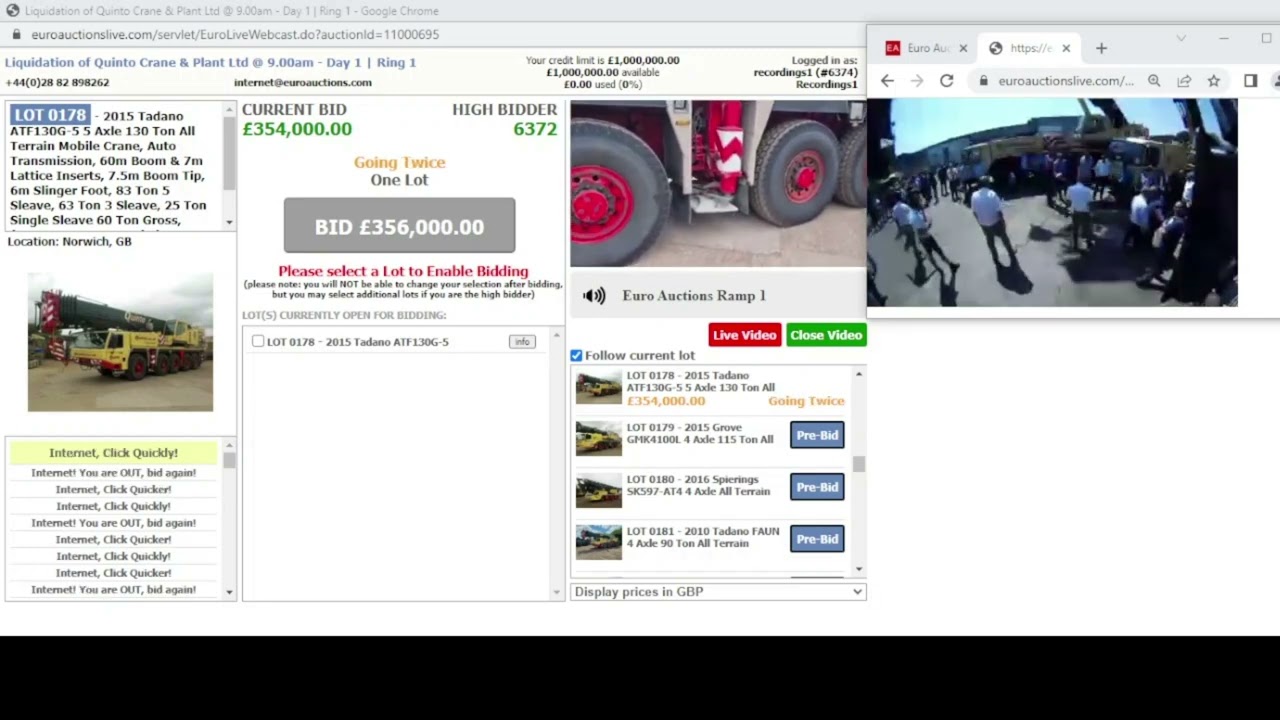Close the Euro Auc tab
Image resolution: width=1280 pixels, height=720 pixels.
963,48
